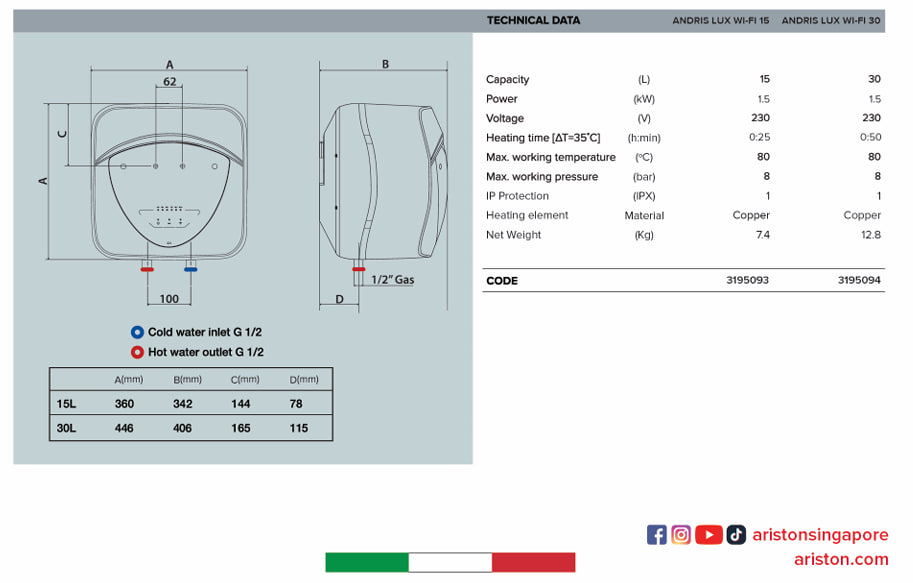Screen dimensions: 913x583
Task: Click the 15L row header in dimensions table
Action: pyautogui.click(x=66, y=404)
